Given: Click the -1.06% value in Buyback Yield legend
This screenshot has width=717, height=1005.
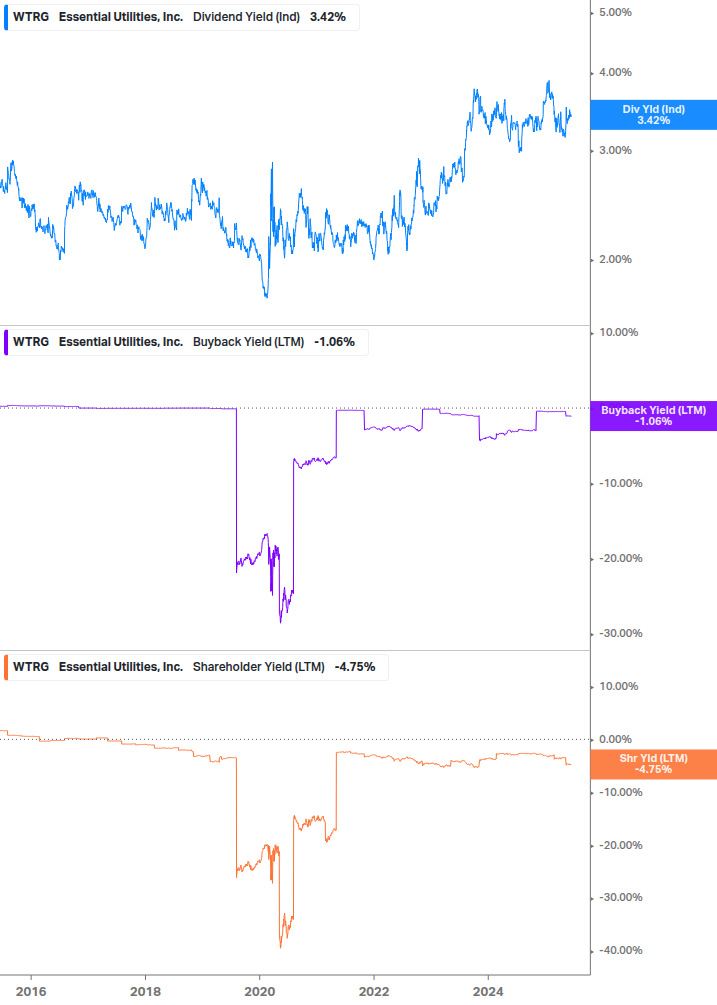Looking at the screenshot, I should 334,342.
